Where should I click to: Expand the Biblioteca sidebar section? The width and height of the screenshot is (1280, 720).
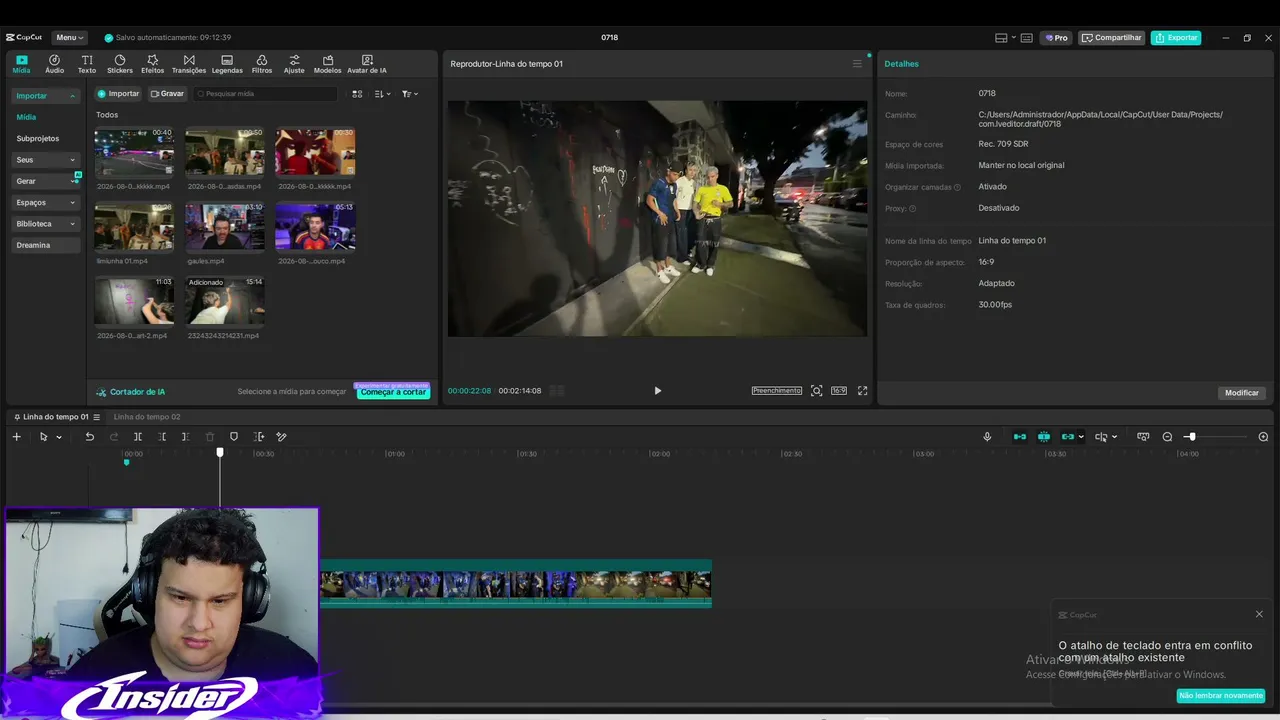pos(46,224)
